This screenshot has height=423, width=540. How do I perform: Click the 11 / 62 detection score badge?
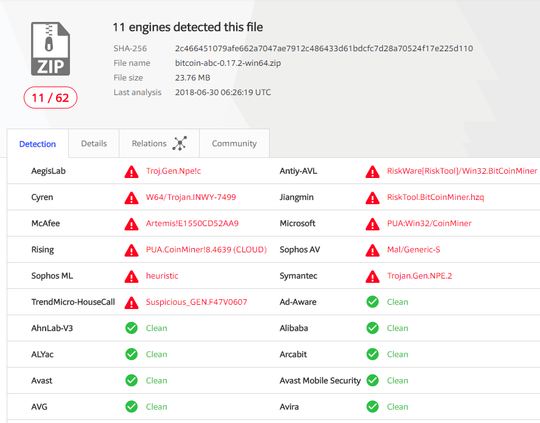click(50, 98)
